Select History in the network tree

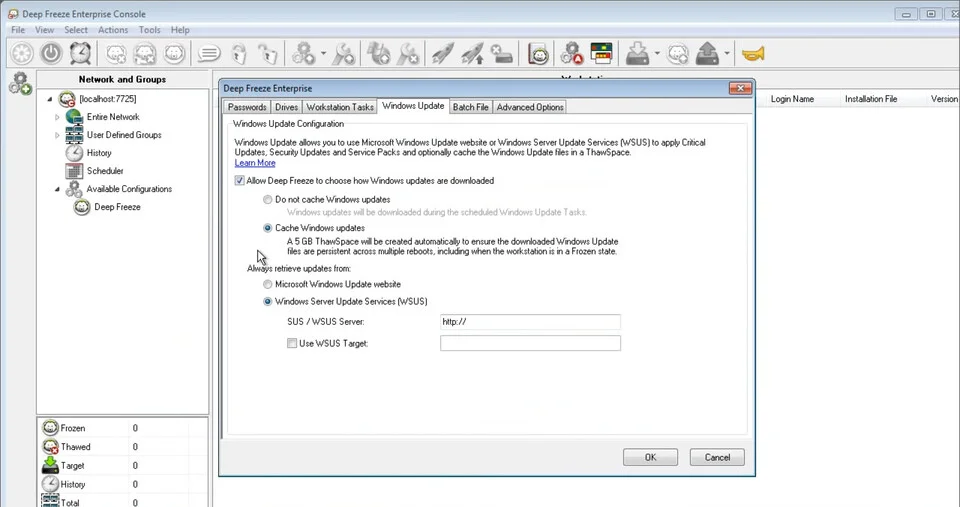pos(99,153)
